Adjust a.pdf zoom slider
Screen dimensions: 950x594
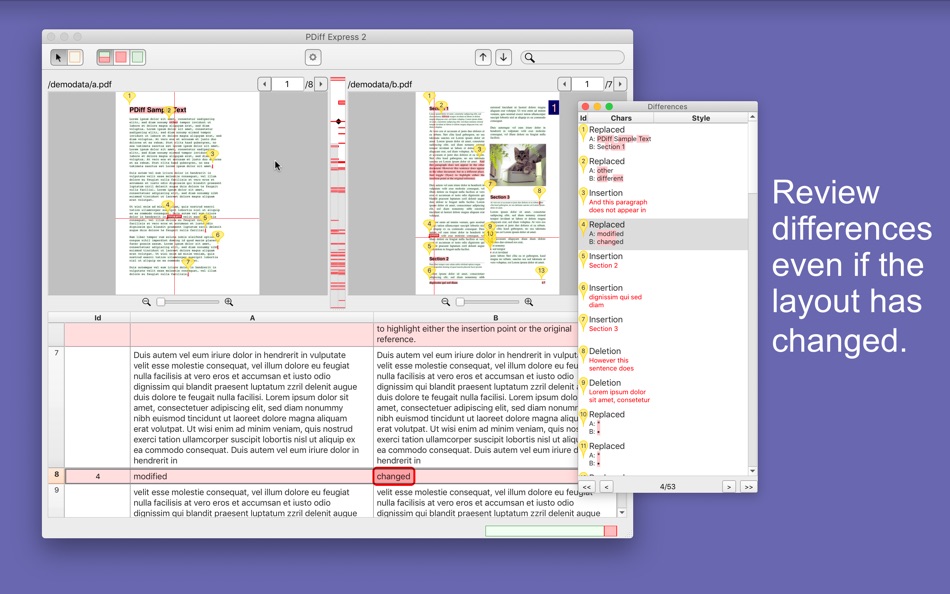(188, 302)
